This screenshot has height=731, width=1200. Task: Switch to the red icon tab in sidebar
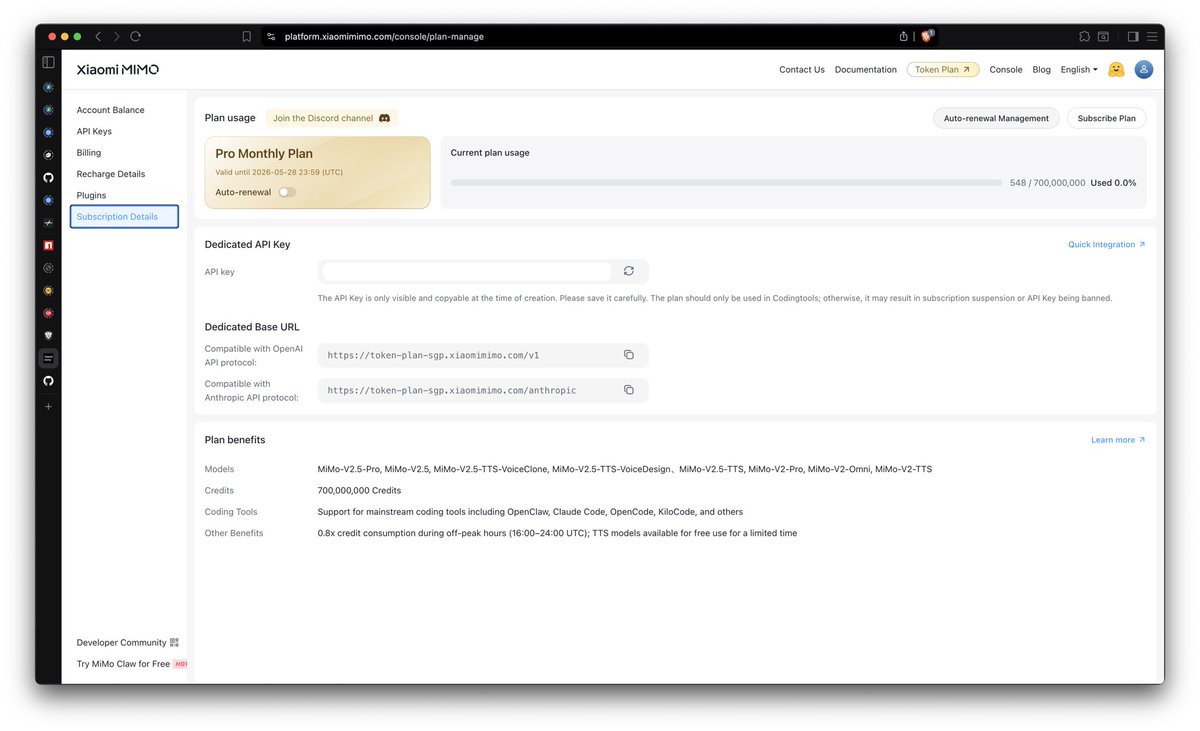click(48, 245)
